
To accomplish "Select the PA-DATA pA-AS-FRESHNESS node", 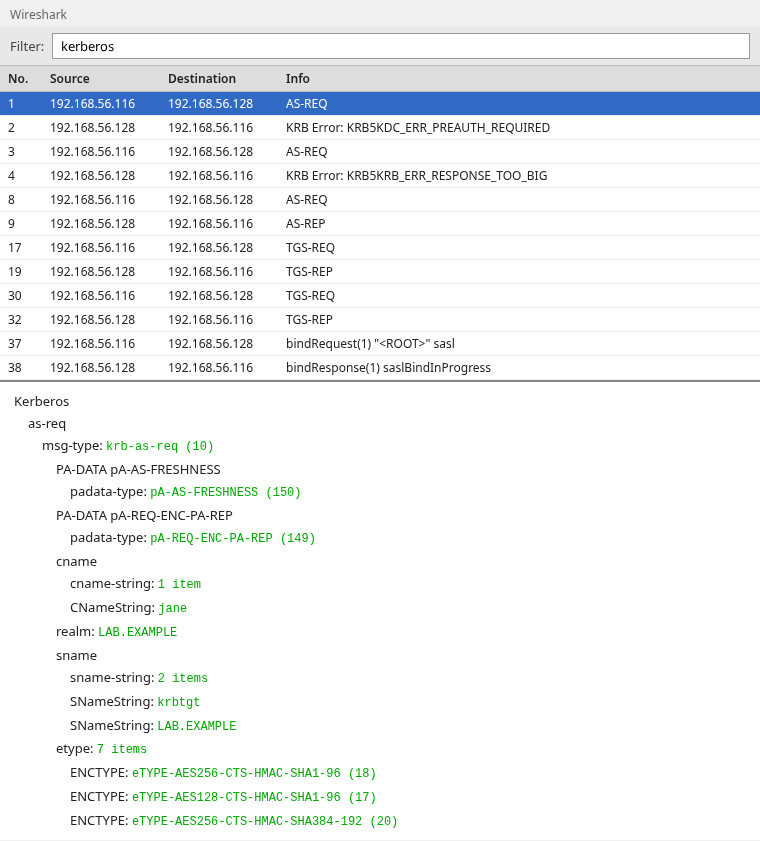I will (138, 470).
